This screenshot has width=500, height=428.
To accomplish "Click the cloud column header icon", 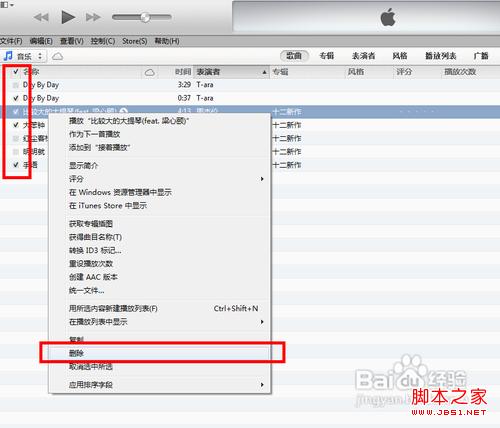I will point(150,72).
